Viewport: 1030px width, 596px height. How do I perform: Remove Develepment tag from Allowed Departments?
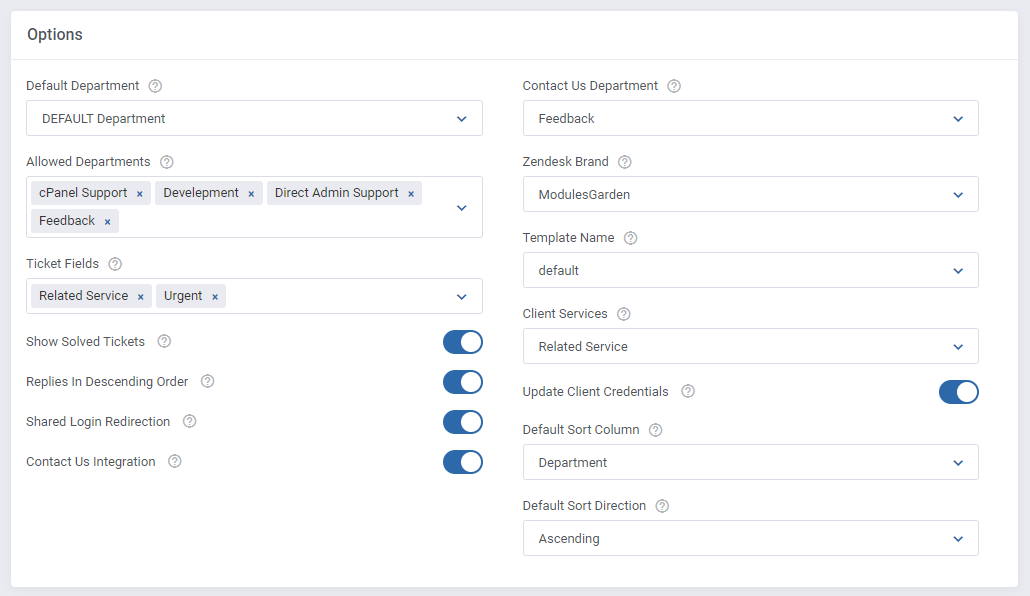(x=251, y=194)
